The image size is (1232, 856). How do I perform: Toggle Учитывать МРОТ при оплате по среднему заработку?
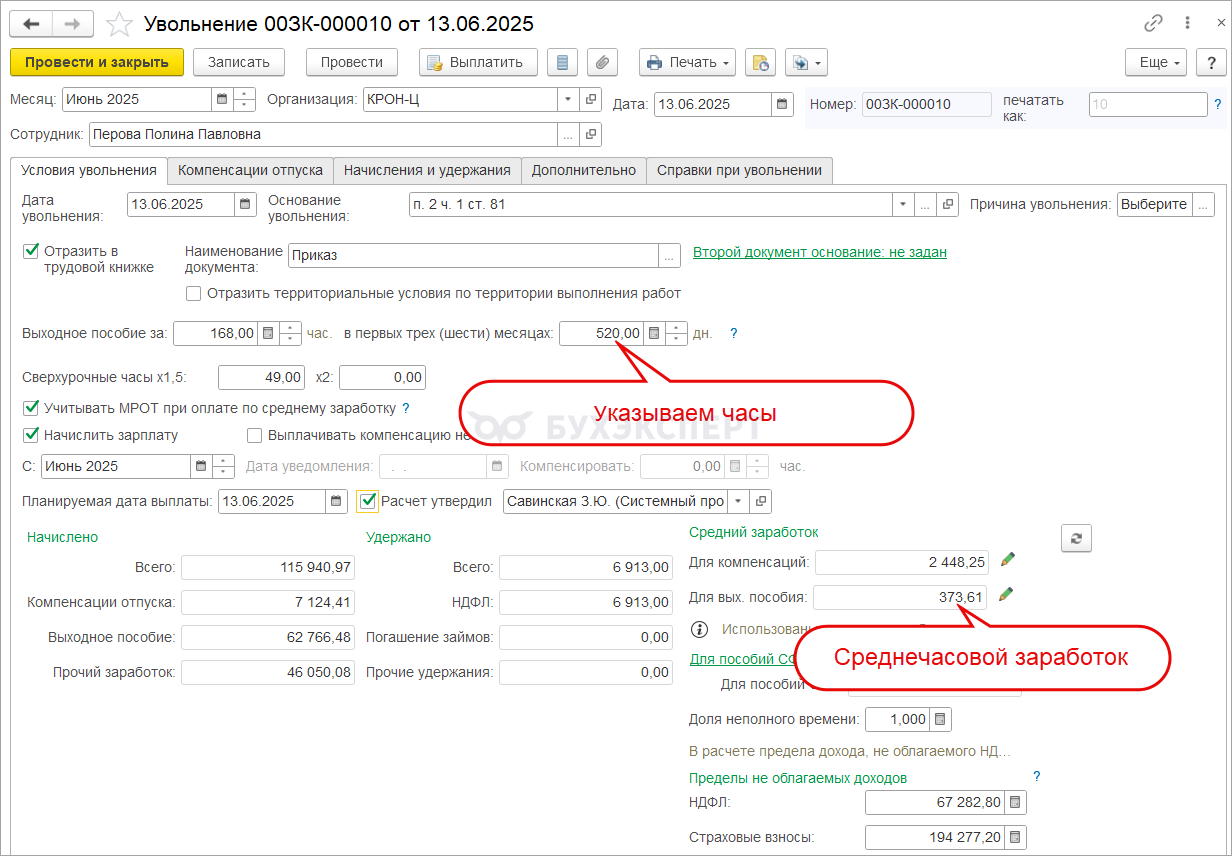[30, 408]
